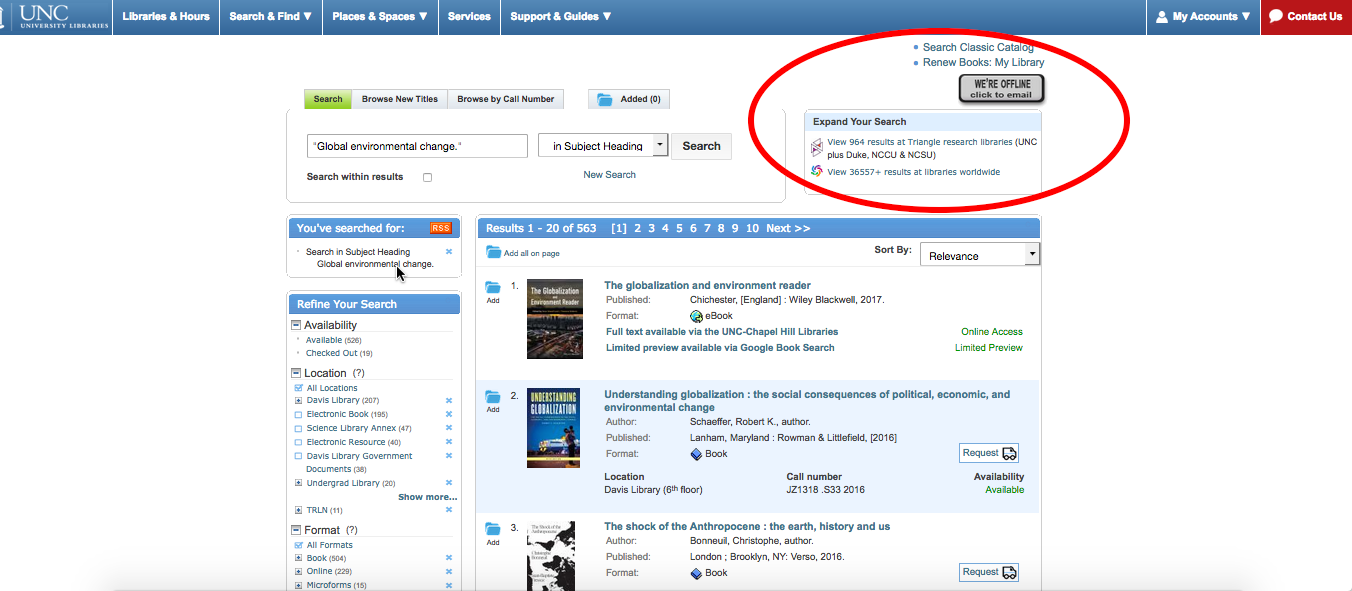
Task: Go to Next results page
Action: [x=788, y=228]
